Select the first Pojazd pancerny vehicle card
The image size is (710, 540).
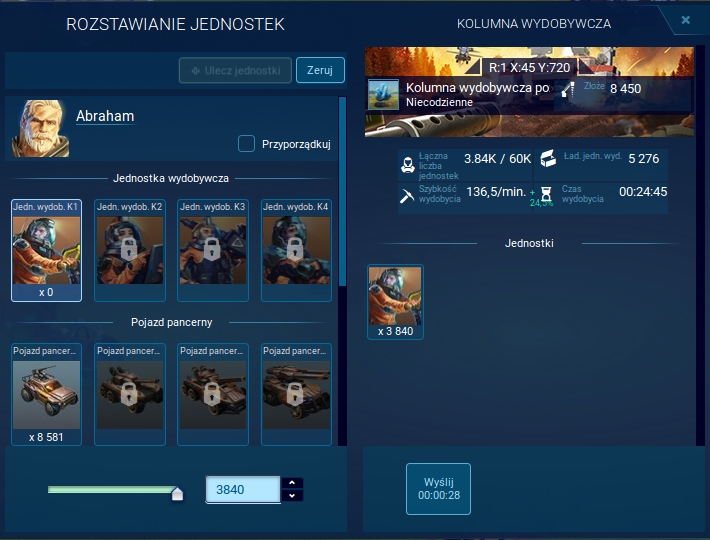(x=46, y=394)
